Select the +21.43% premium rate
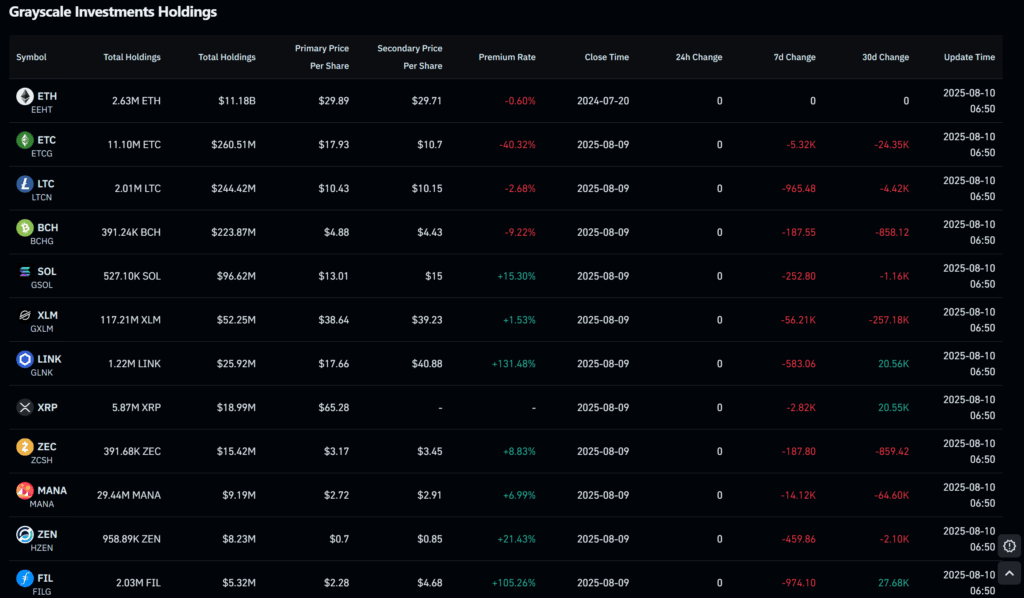The image size is (1024, 598). [516, 539]
